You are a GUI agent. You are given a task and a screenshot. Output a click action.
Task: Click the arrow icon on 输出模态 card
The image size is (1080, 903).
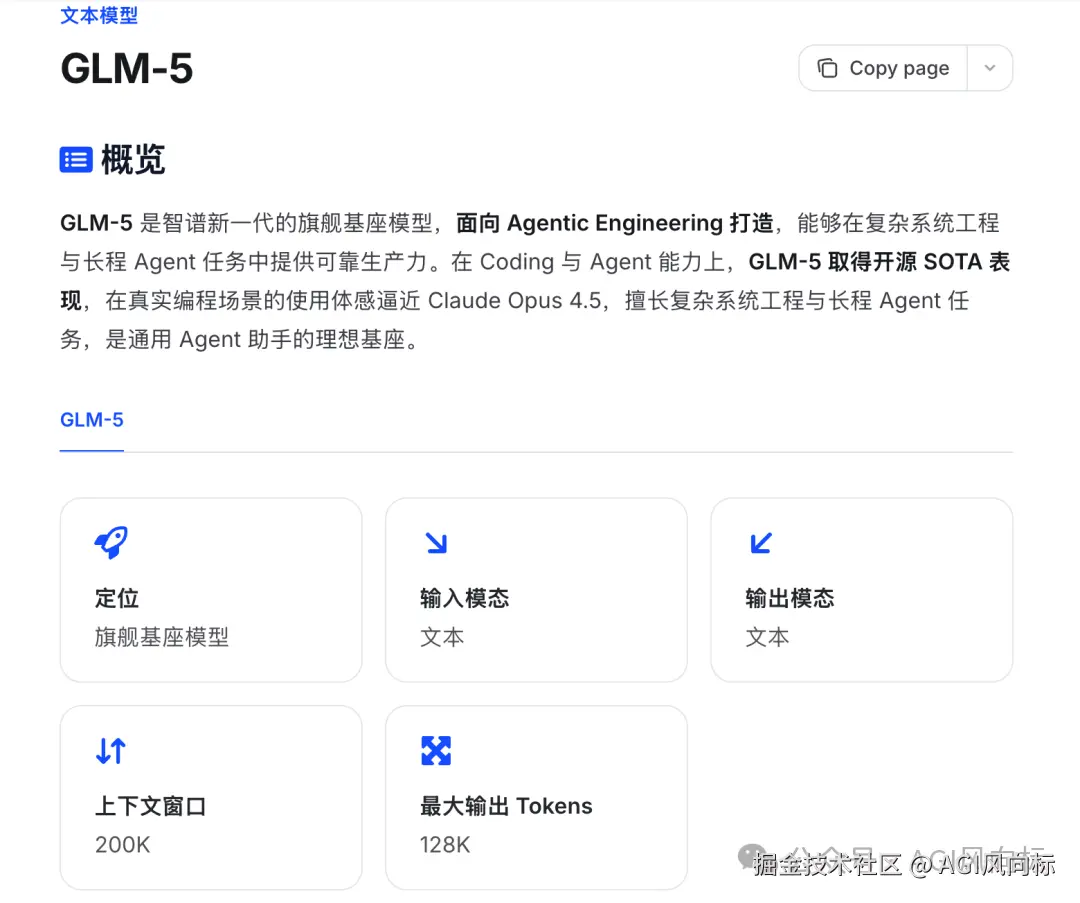point(761,543)
